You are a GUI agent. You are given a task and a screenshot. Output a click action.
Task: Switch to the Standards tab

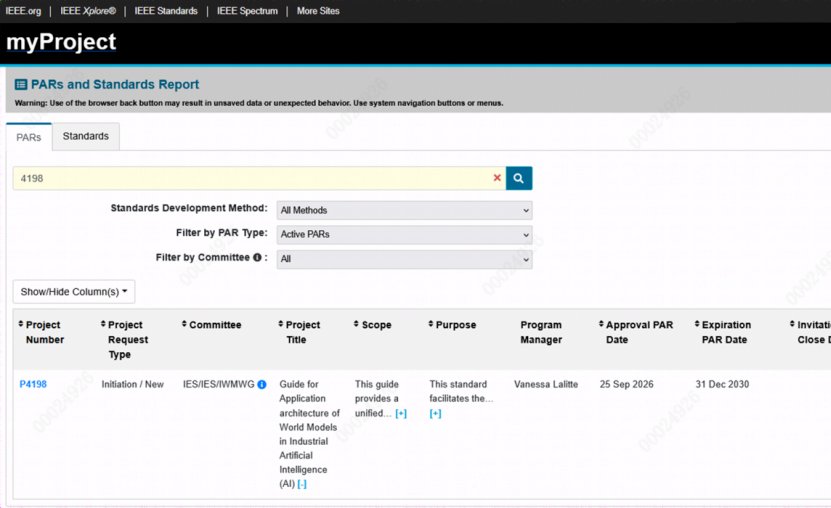pyautogui.click(x=86, y=137)
